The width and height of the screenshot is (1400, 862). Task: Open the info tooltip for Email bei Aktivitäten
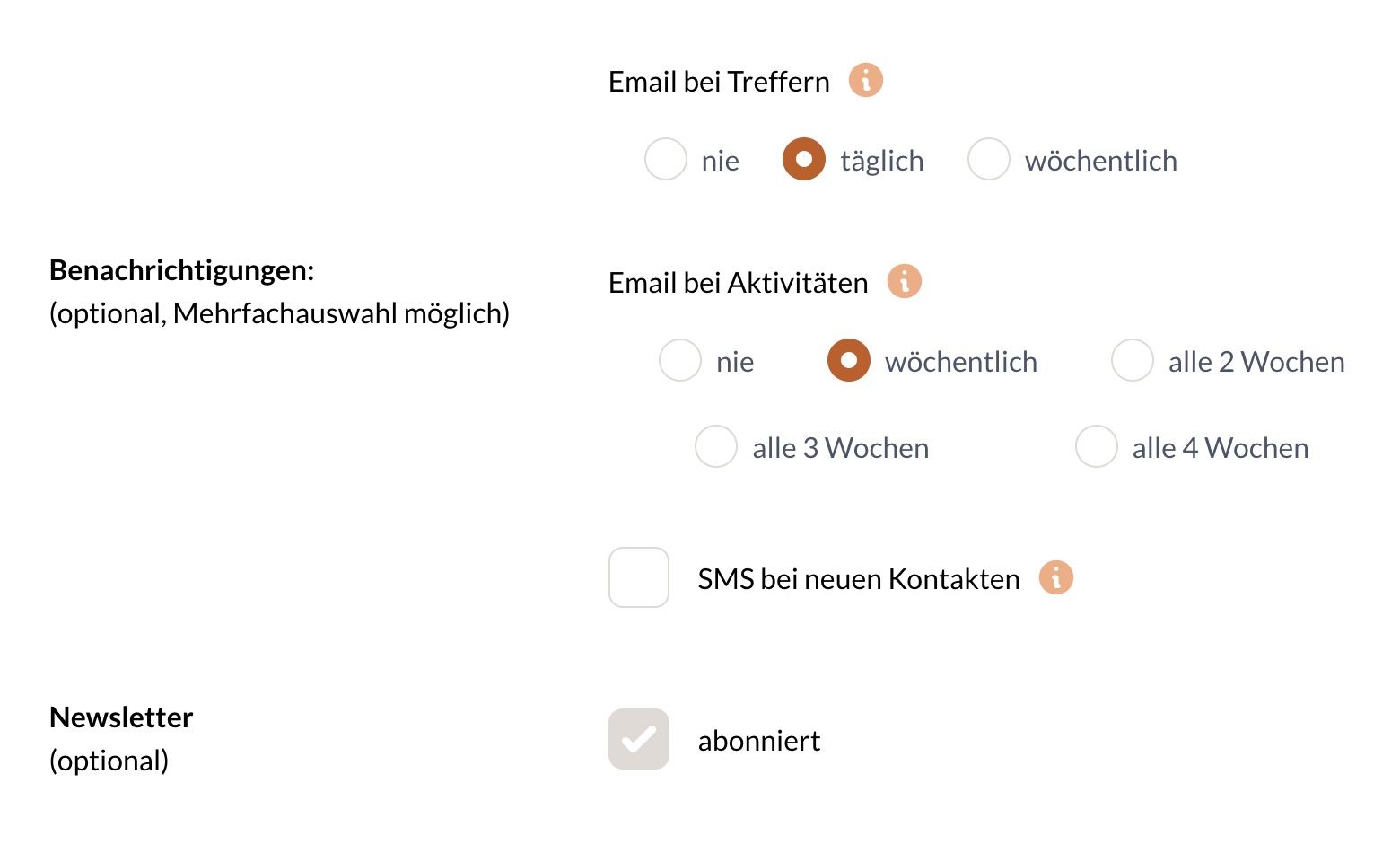coord(905,281)
